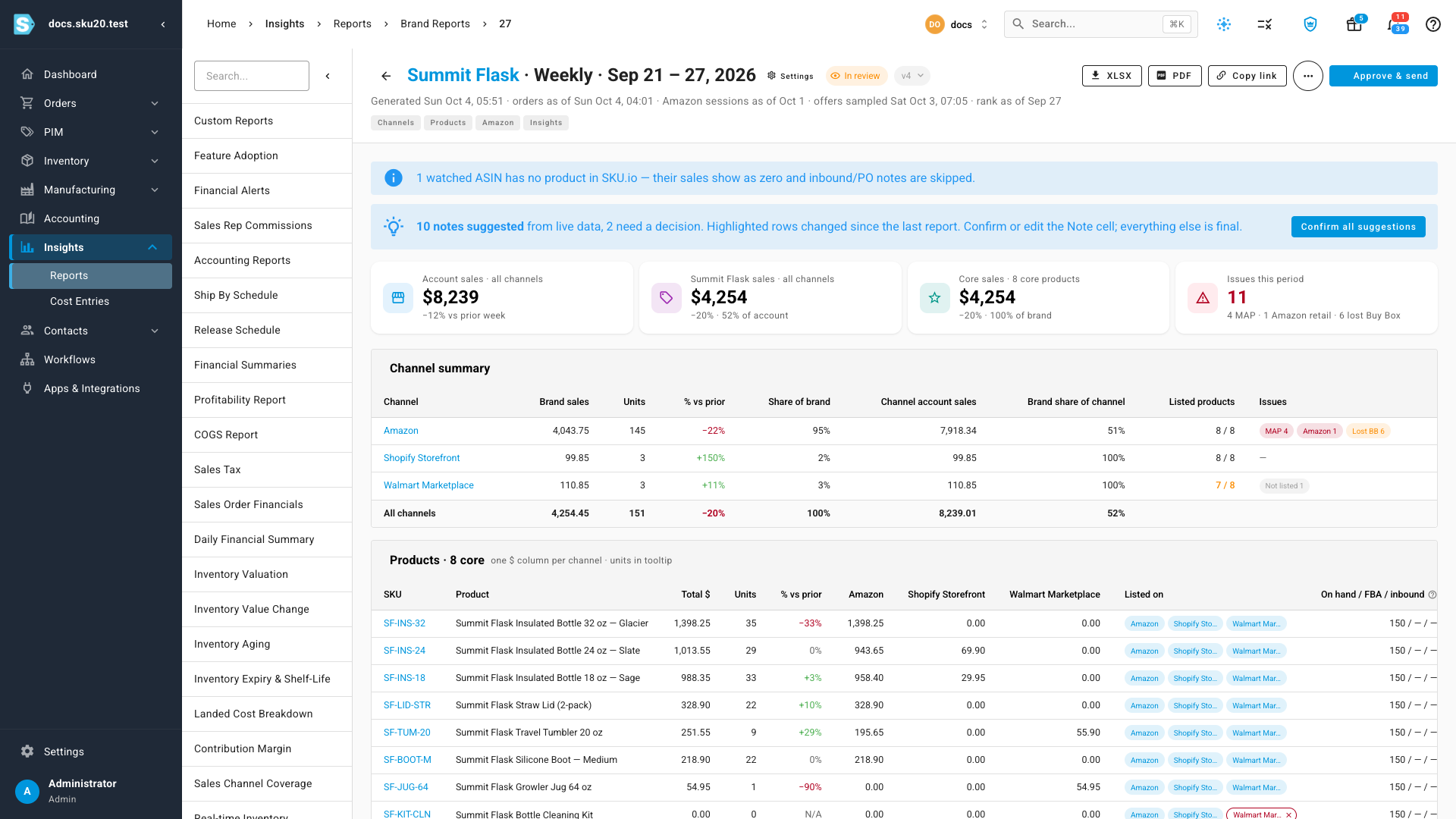Collapse the Insights menu
Viewport: 1456px width, 819px height.
point(90,247)
